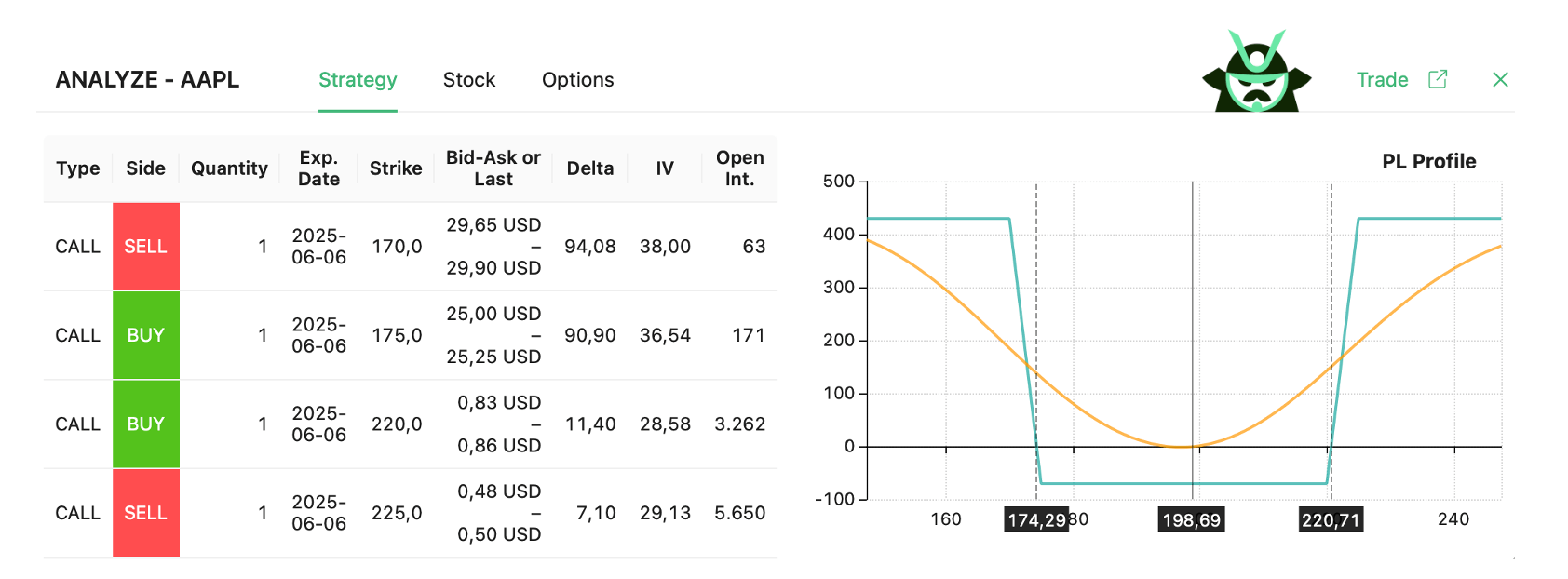Select the BUY badge on 220,0 strike call
1568x579 pixels.
tap(146, 424)
